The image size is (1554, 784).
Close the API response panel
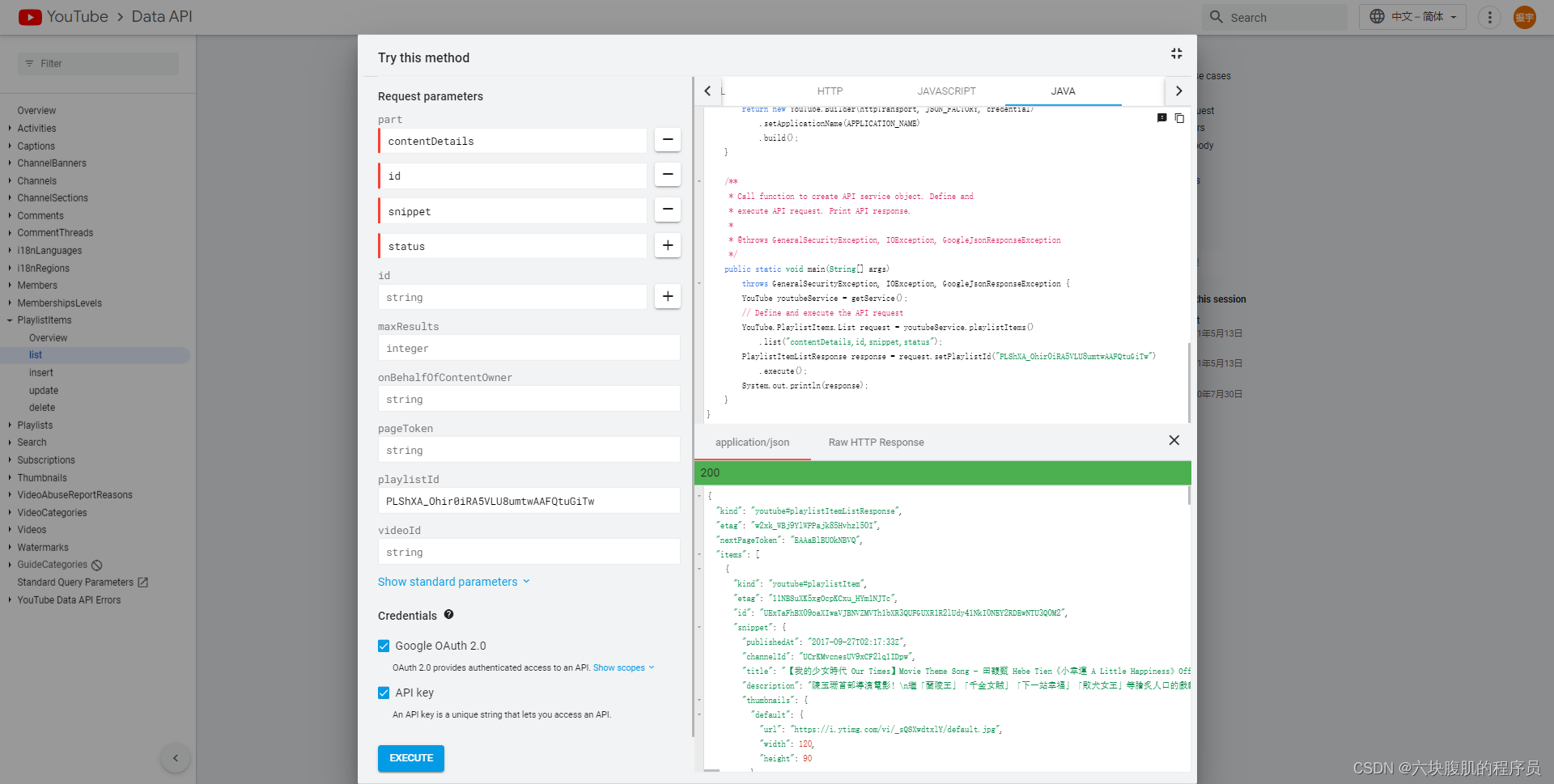point(1174,440)
